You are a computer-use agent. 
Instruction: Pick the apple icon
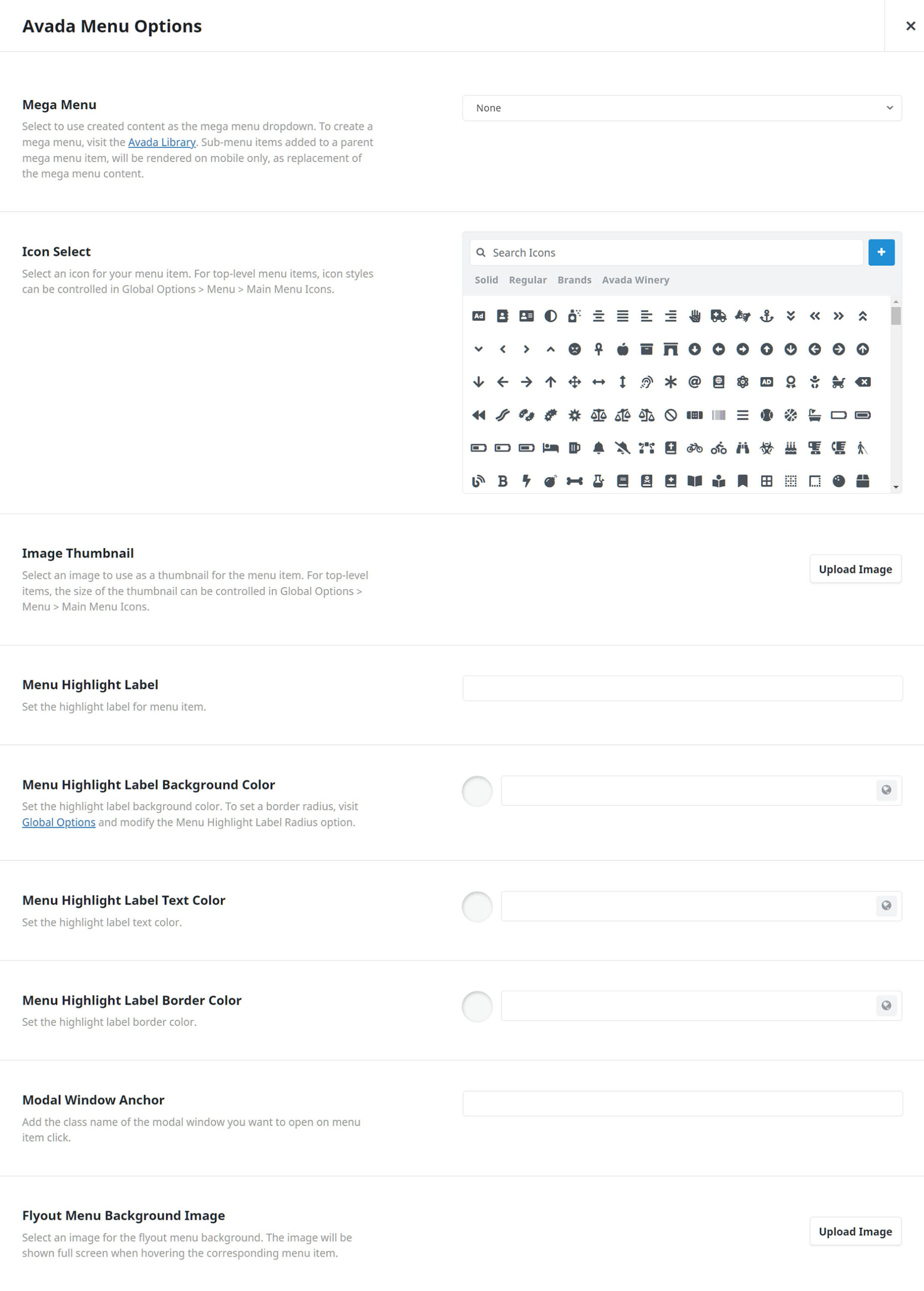623,349
